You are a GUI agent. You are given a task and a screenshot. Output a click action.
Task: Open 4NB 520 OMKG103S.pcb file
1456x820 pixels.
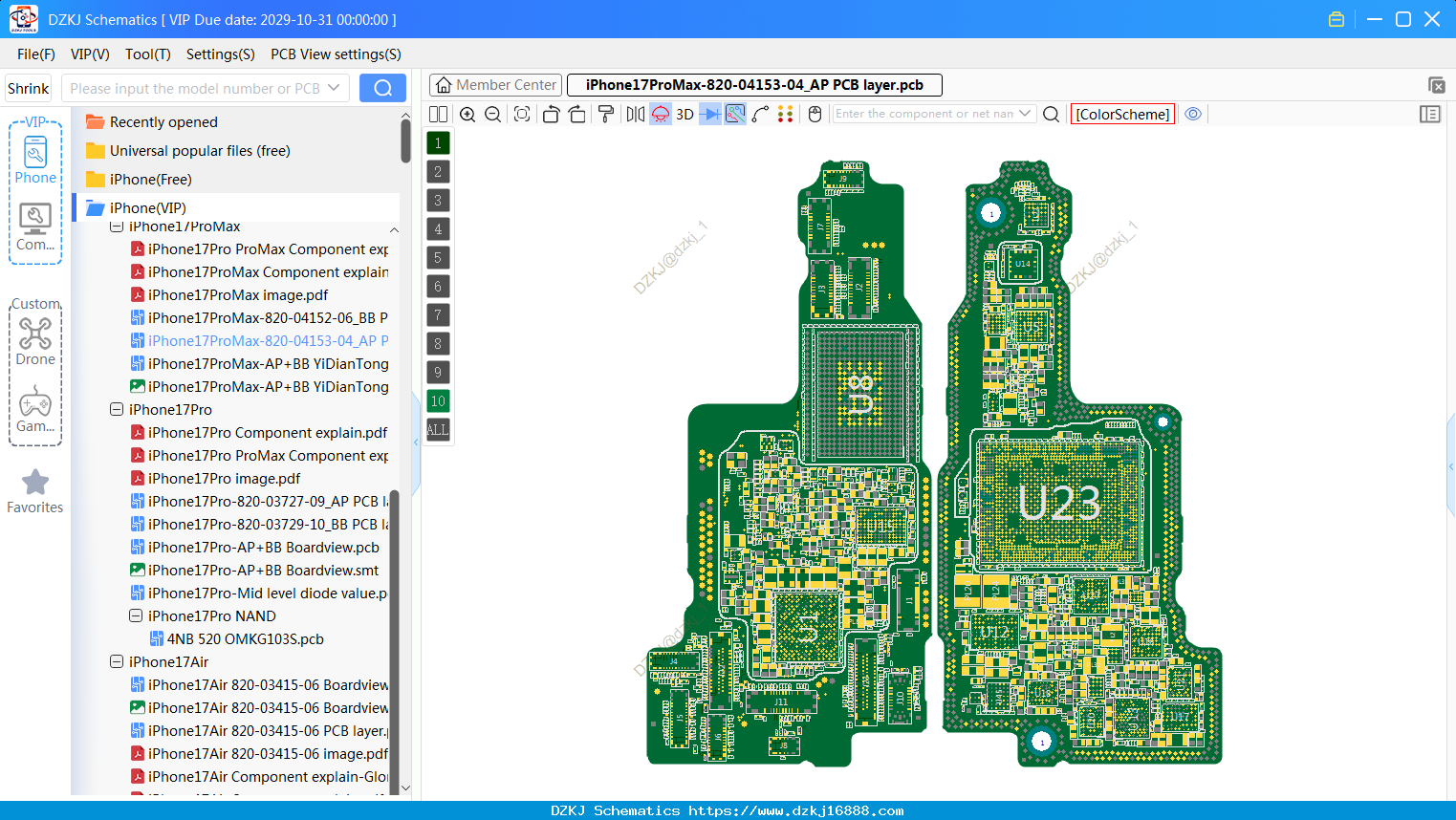237,638
